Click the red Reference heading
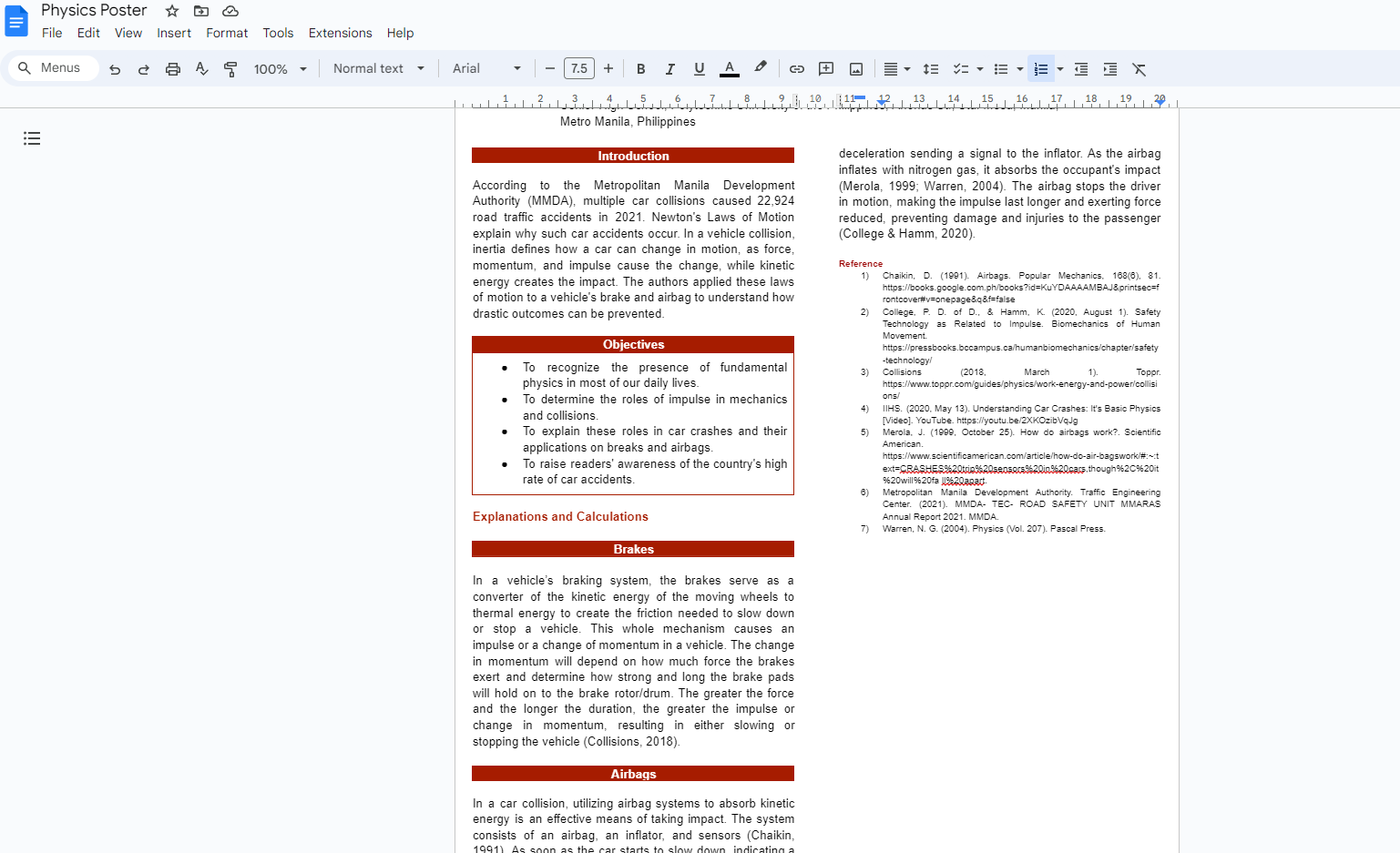 tap(861, 264)
